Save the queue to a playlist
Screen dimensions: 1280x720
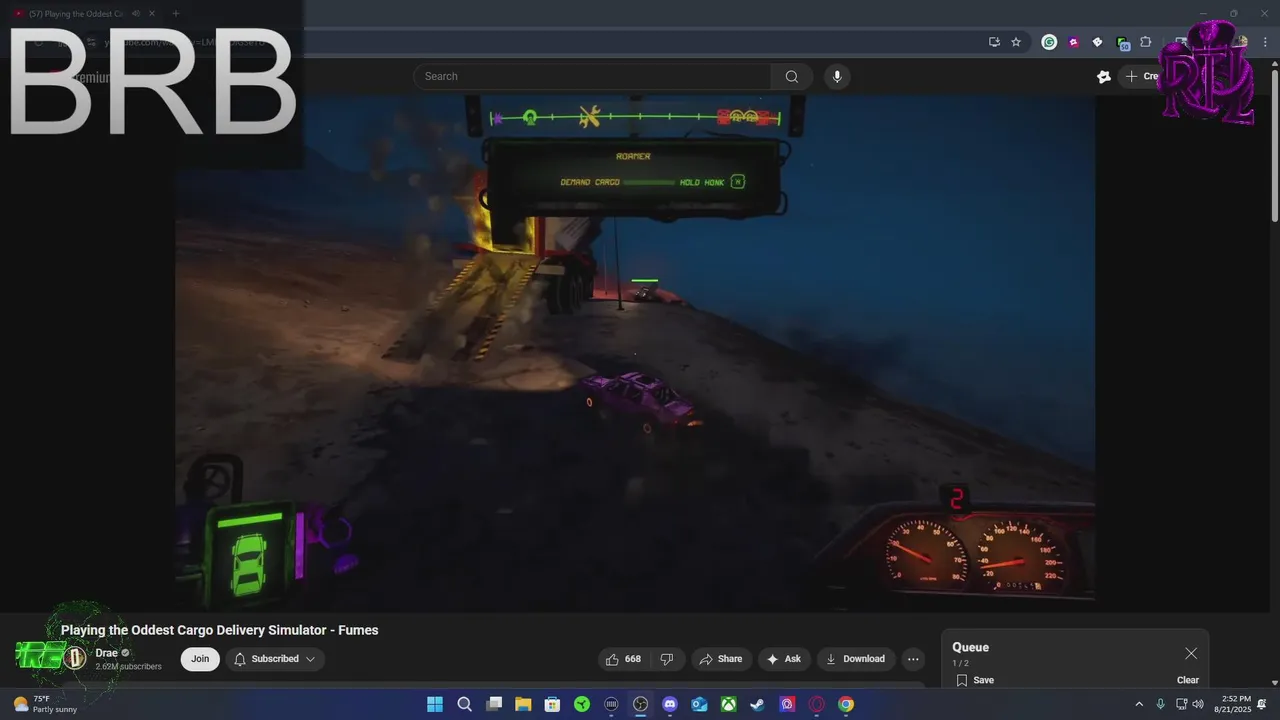pyautogui.click(x=975, y=680)
